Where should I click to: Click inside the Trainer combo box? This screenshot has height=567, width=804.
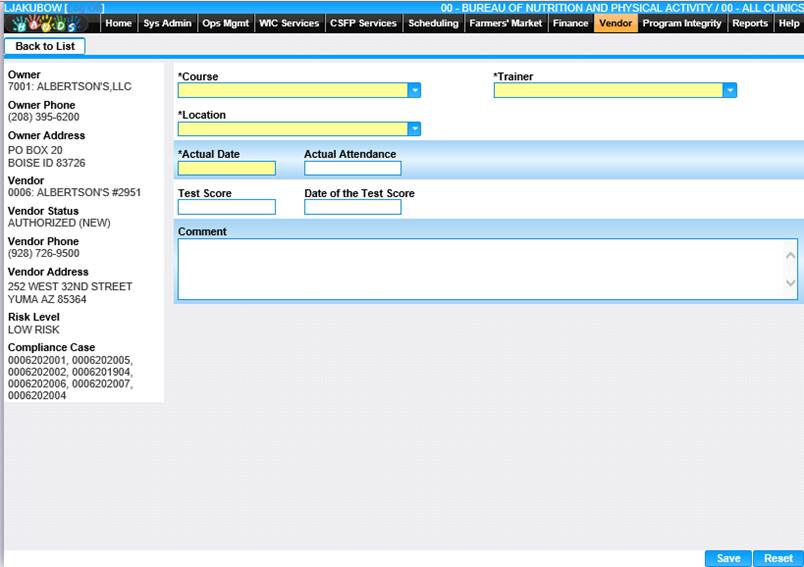pyautogui.click(x=609, y=90)
